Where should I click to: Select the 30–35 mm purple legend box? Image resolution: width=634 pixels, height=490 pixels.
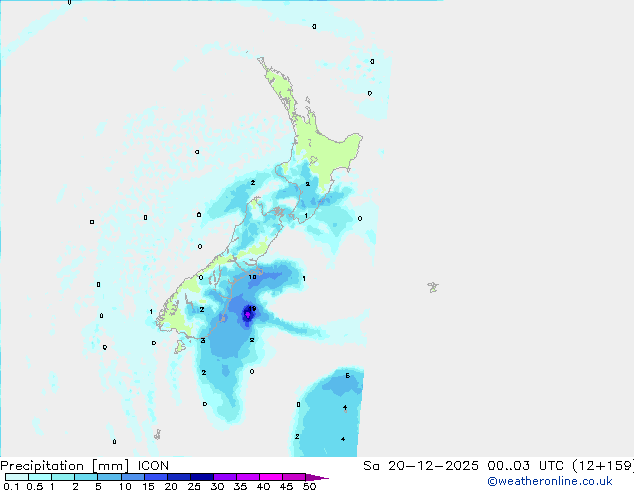(225, 477)
